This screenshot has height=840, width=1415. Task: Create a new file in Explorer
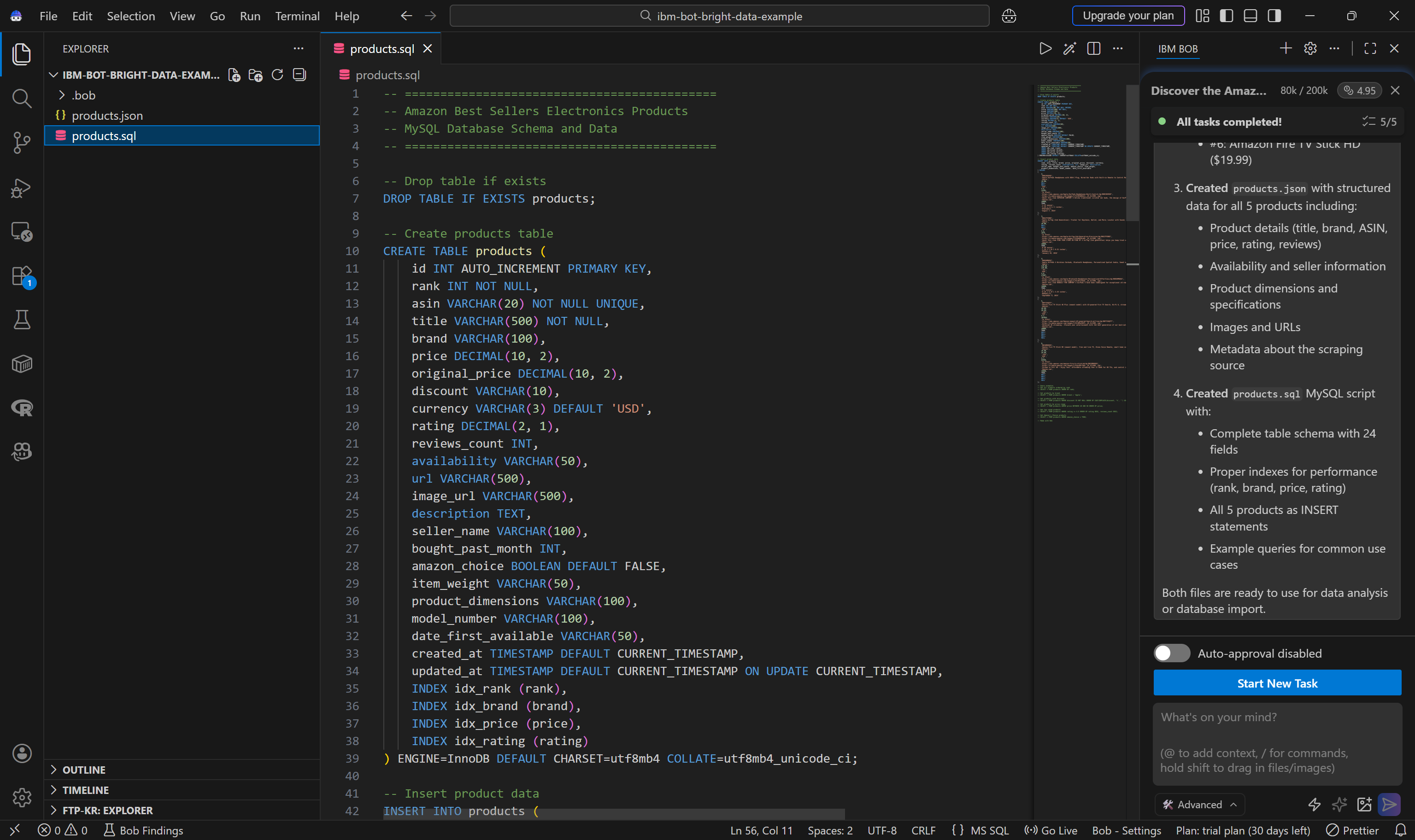pos(234,75)
